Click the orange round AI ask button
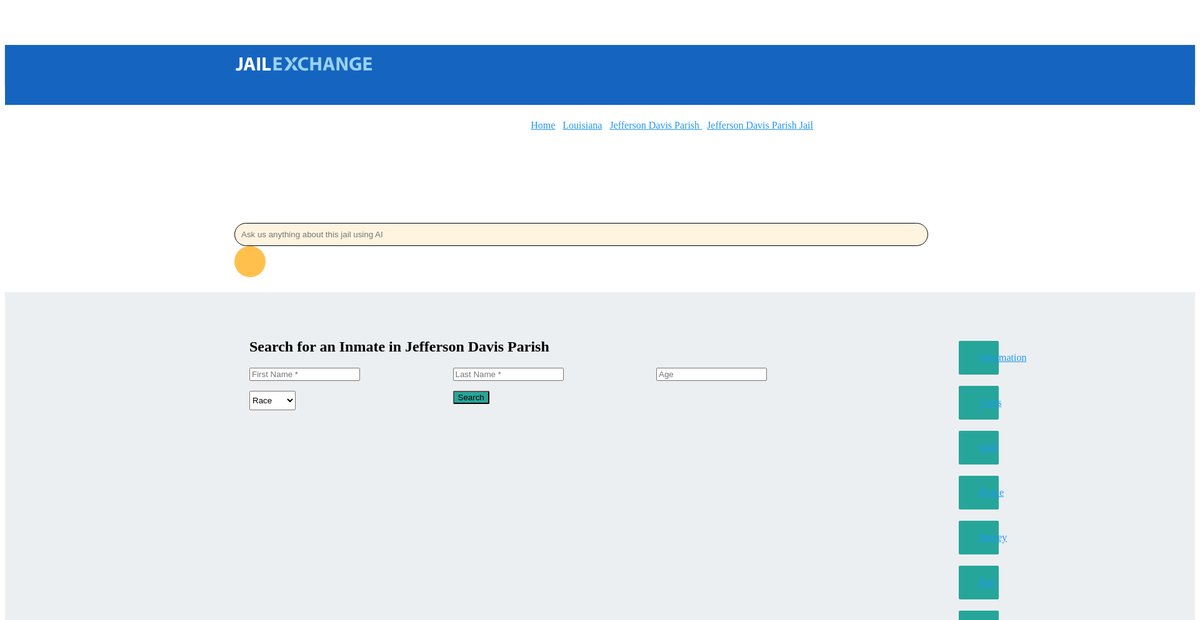The width and height of the screenshot is (1200, 620). coord(250,262)
